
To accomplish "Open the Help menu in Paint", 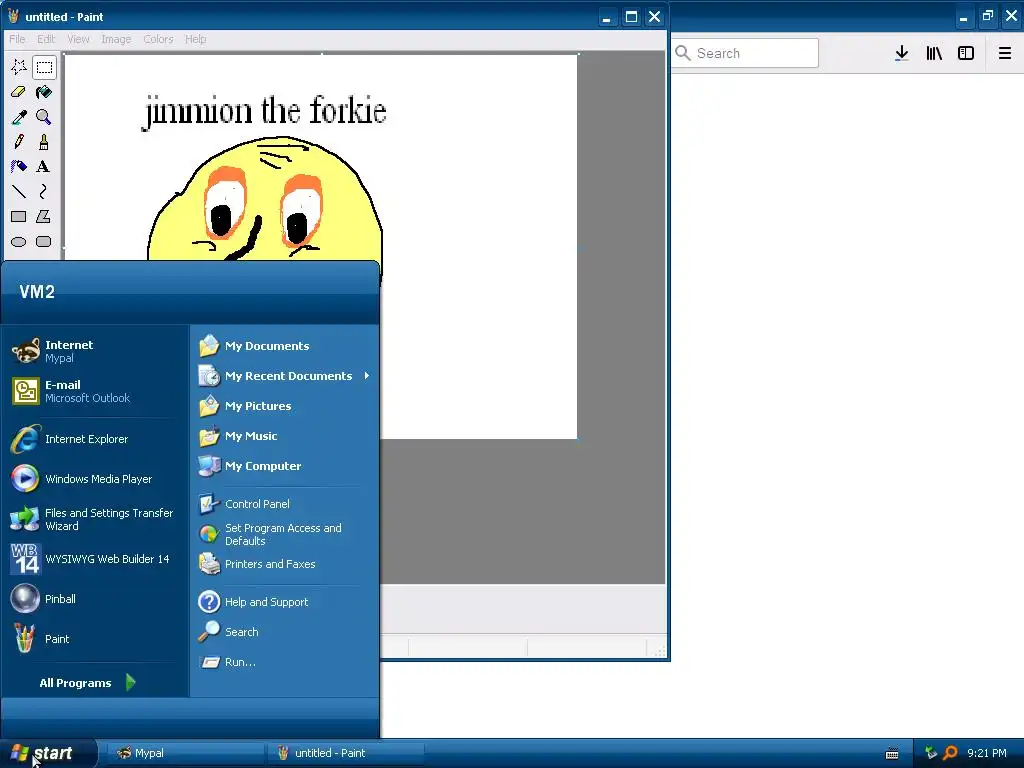I will [x=195, y=39].
